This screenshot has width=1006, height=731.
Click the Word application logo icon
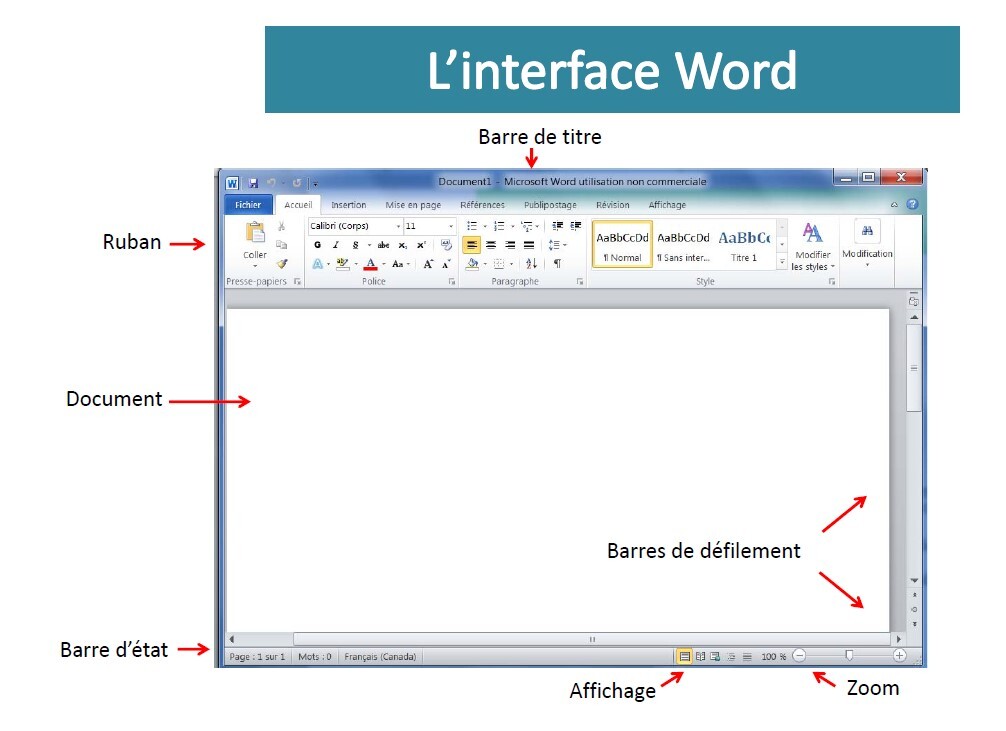pyautogui.click(x=232, y=184)
